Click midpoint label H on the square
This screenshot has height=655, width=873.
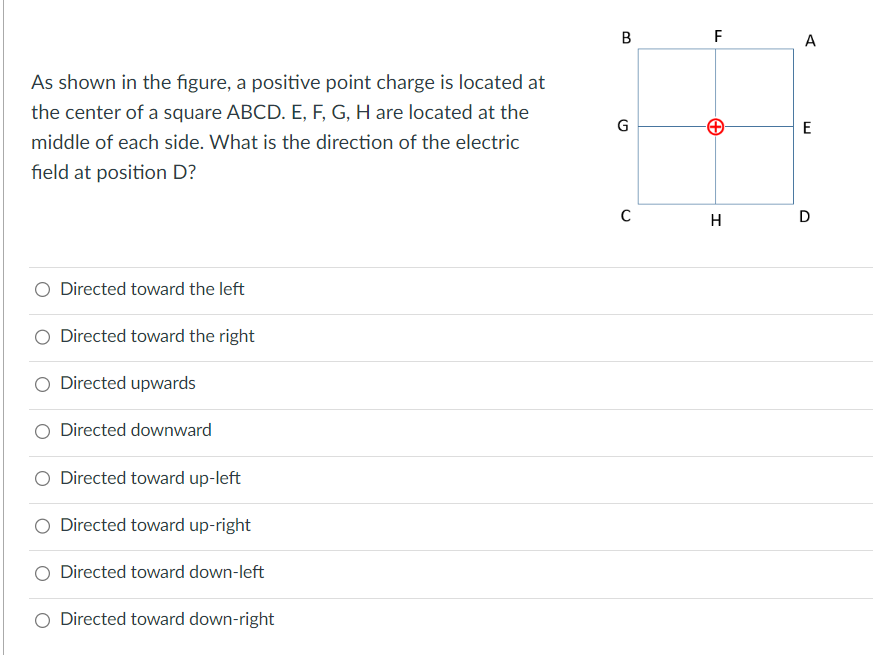click(x=715, y=221)
